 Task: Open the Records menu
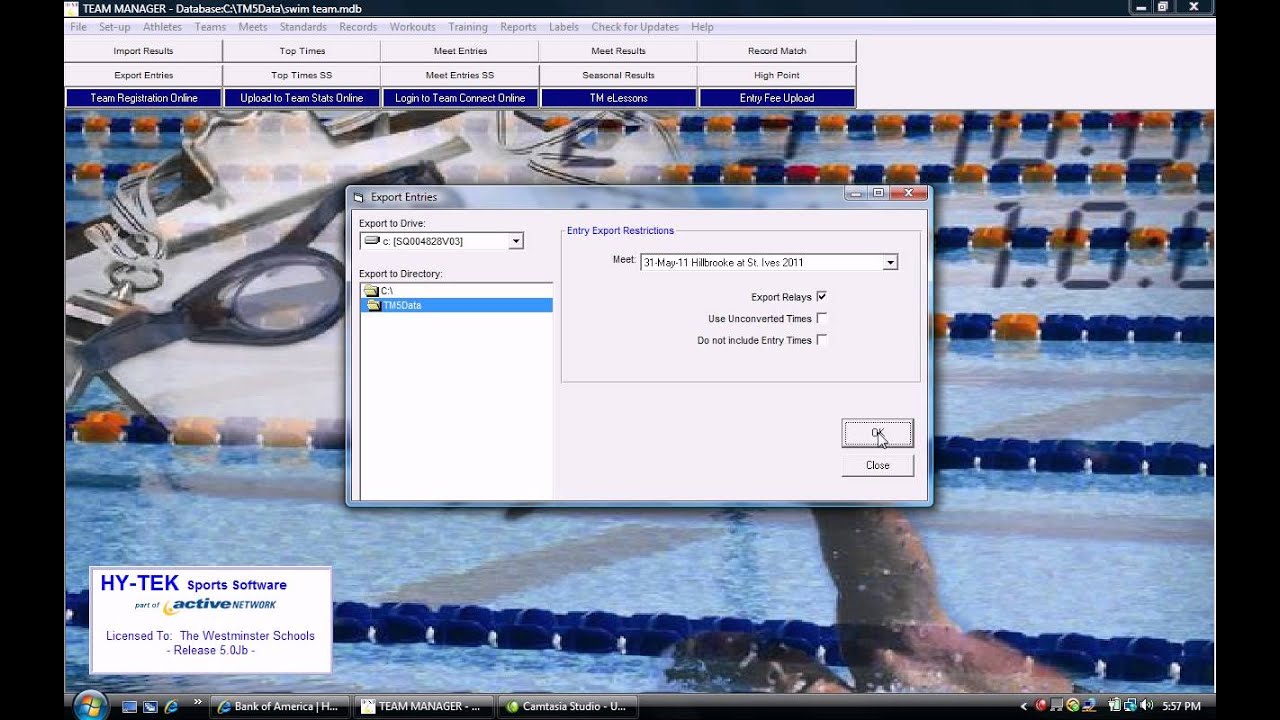[x=358, y=27]
